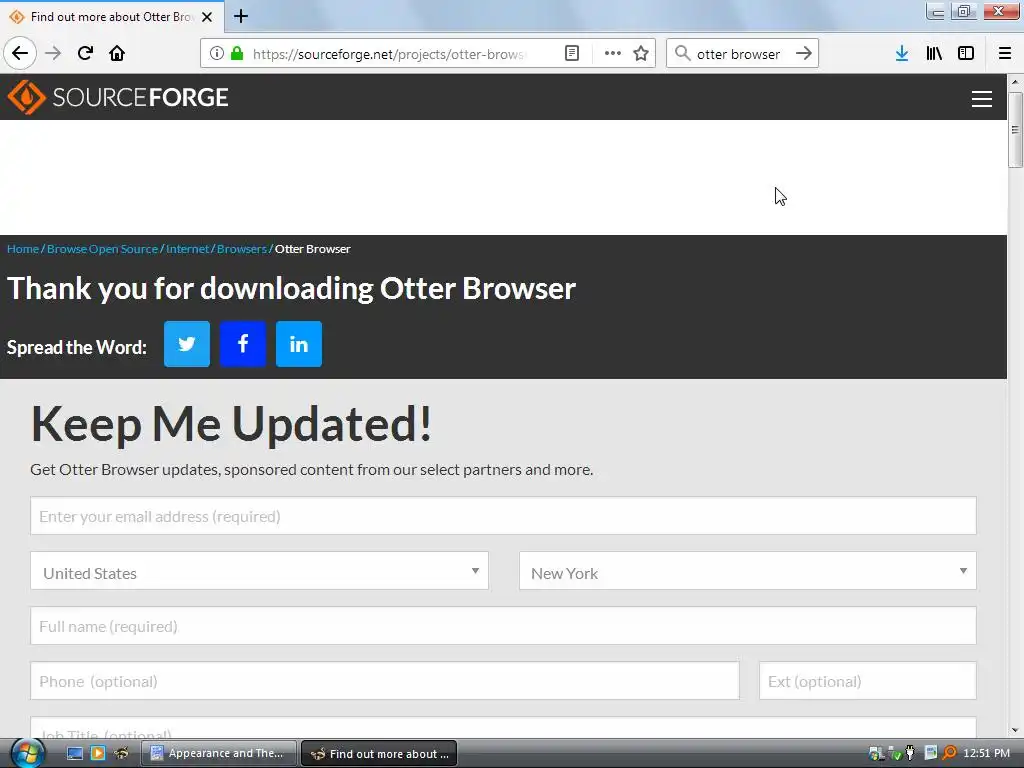Image resolution: width=1024 pixels, height=768 pixels.
Task: Open a new browser tab
Action: click(241, 16)
